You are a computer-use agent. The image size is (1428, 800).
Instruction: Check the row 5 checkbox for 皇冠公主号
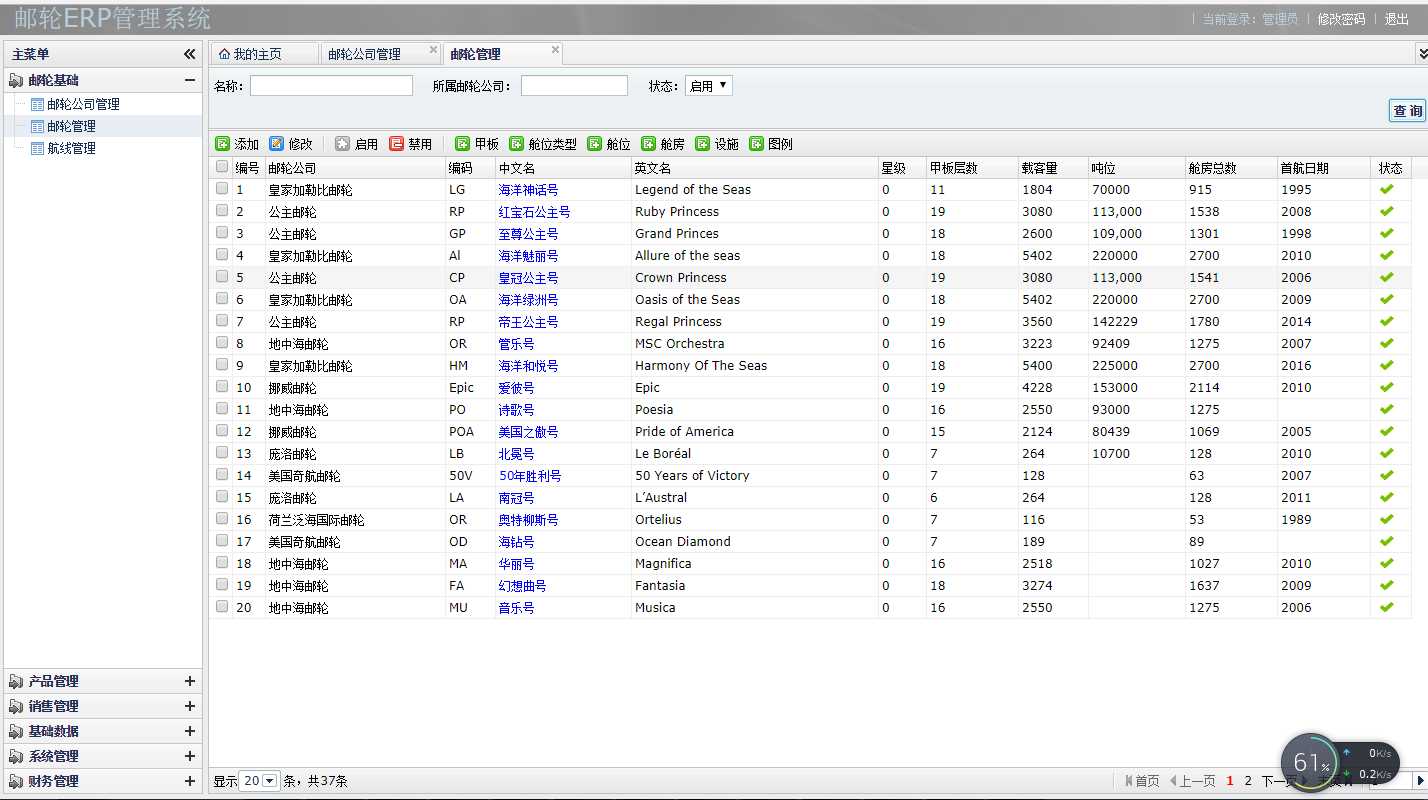222,276
